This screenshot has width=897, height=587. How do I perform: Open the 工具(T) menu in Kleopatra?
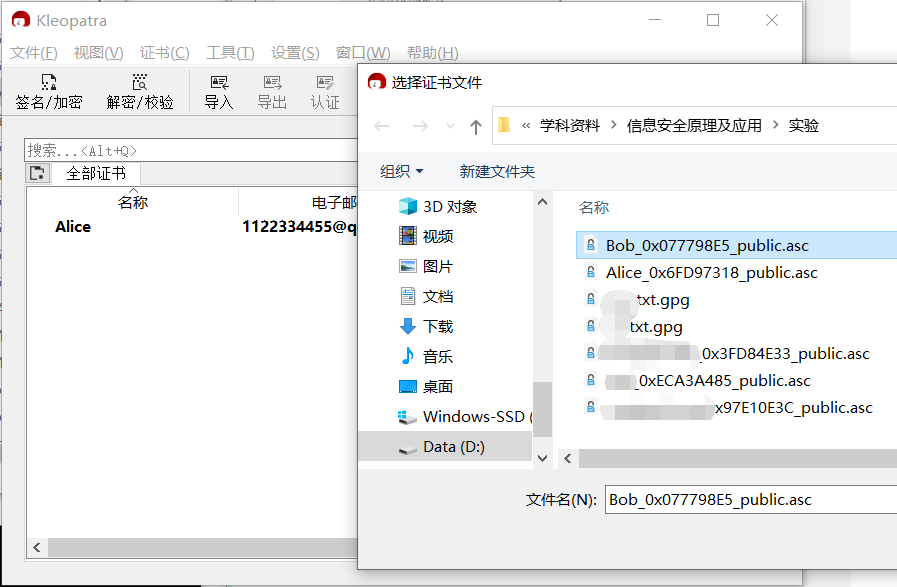(x=230, y=53)
